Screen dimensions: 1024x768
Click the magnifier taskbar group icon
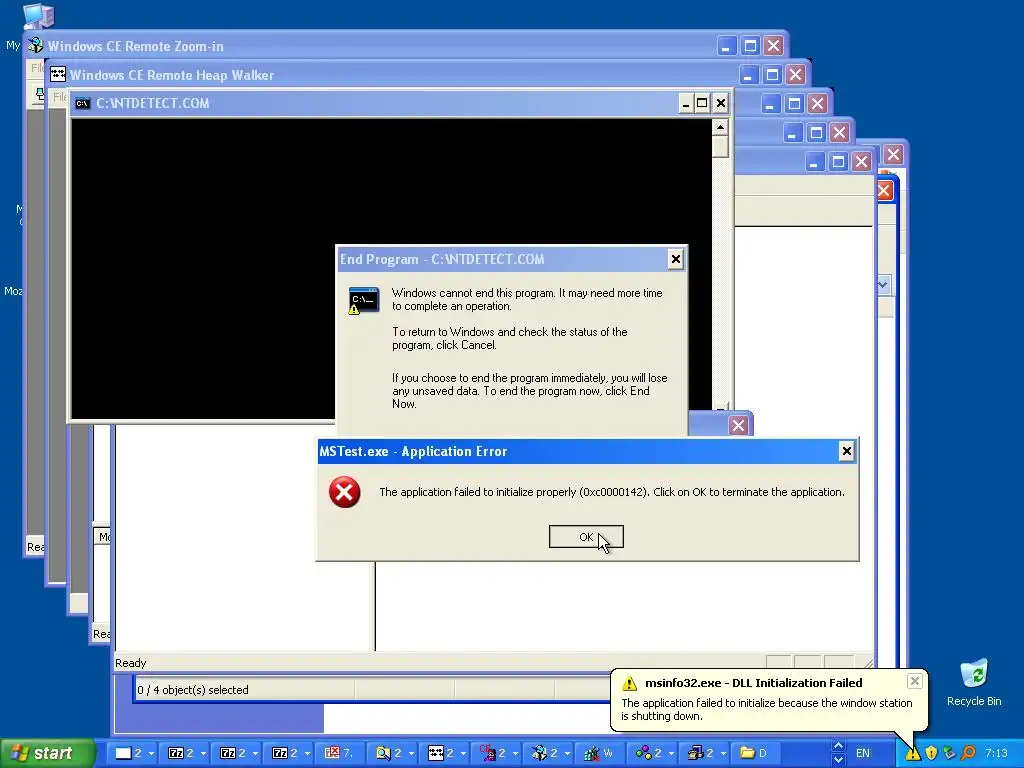(383, 753)
